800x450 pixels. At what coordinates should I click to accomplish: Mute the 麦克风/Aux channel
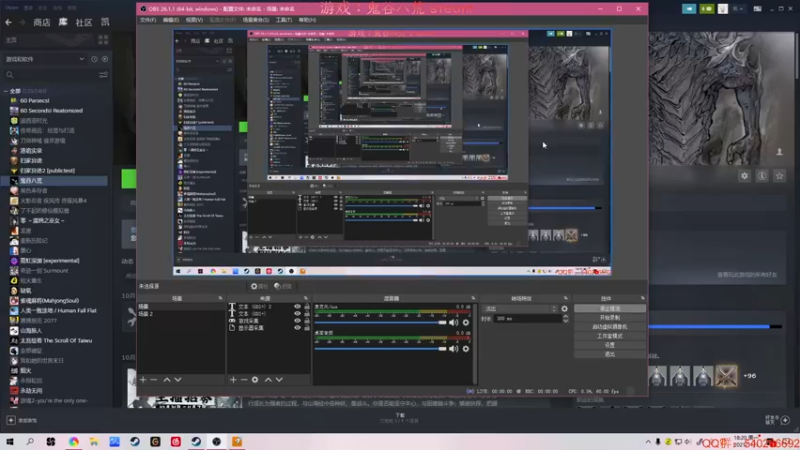click(453, 322)
